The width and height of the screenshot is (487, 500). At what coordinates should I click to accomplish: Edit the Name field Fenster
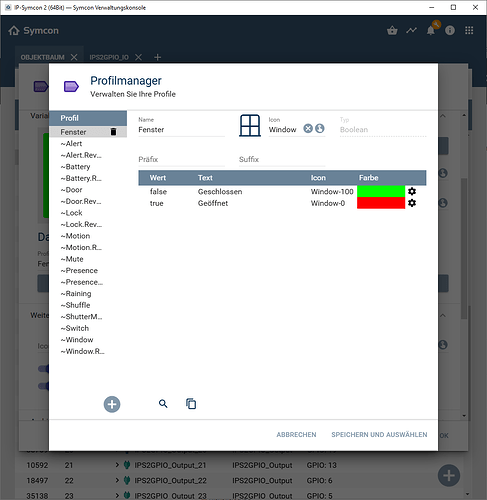[182, 130]
